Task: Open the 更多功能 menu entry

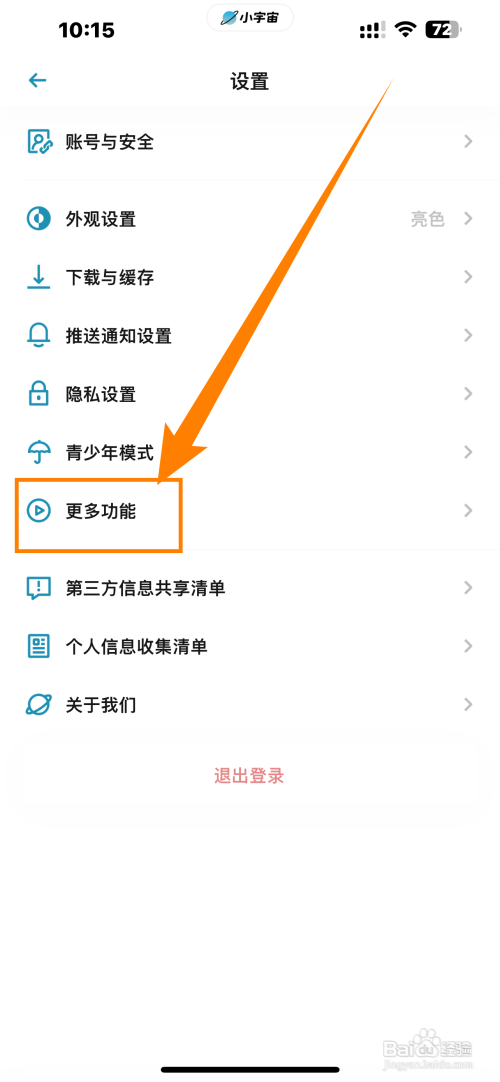Action: (250, 511)
